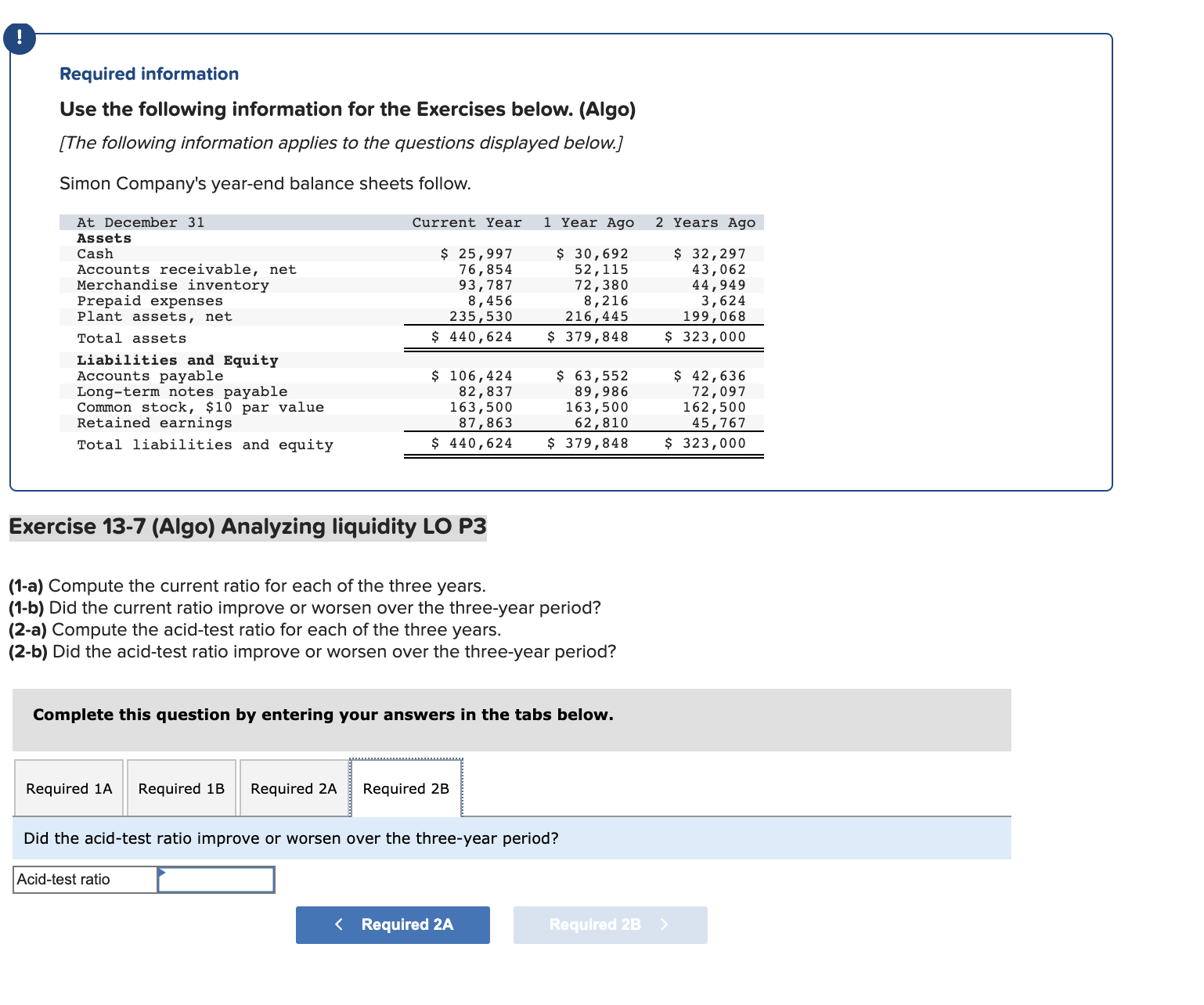Image resolution: width=1204 pixels, height=1005 pixels.
Task: Open the Required 1A tab
Action: [x=69, y=788]
